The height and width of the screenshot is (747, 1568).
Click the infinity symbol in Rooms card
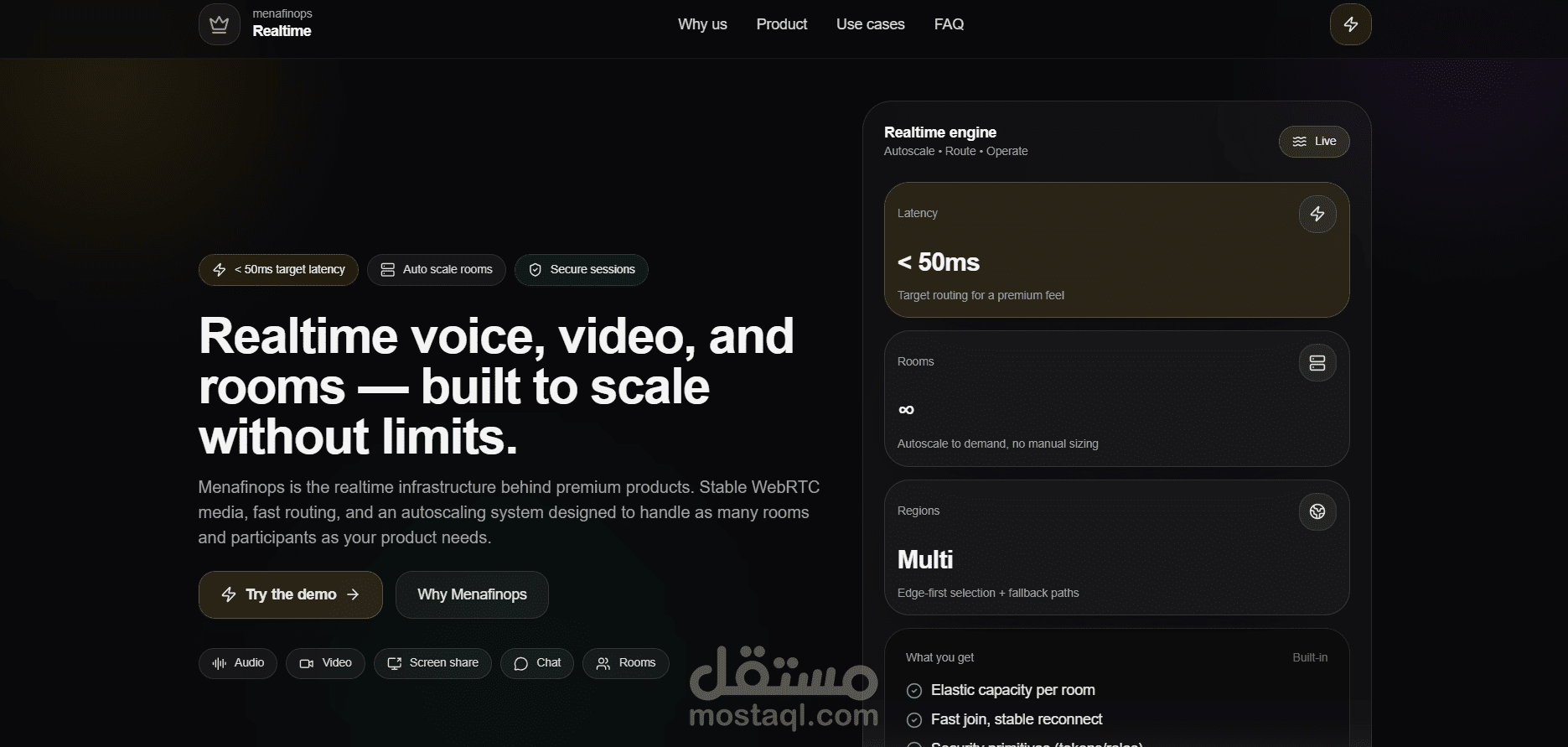point(906,410)
